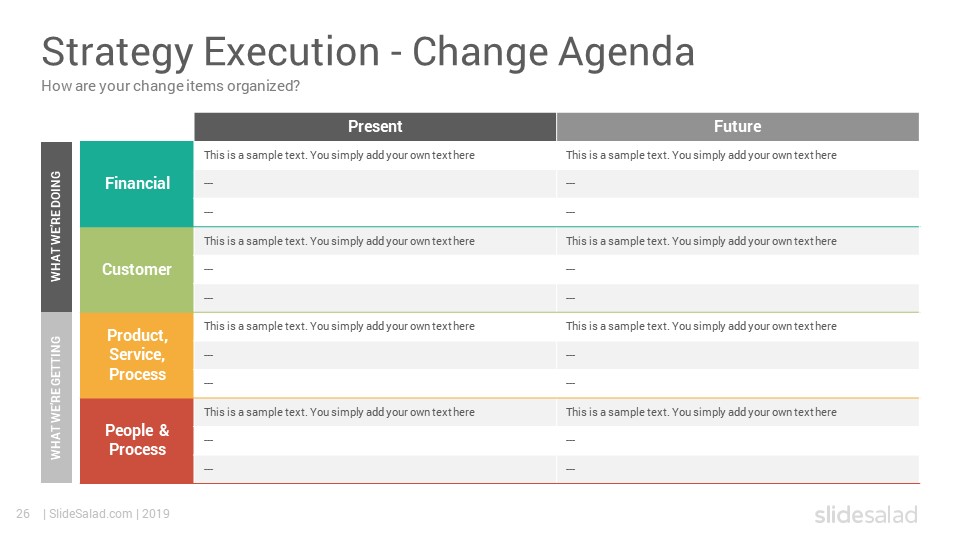Click the teal Financial category block

point(137,184)
